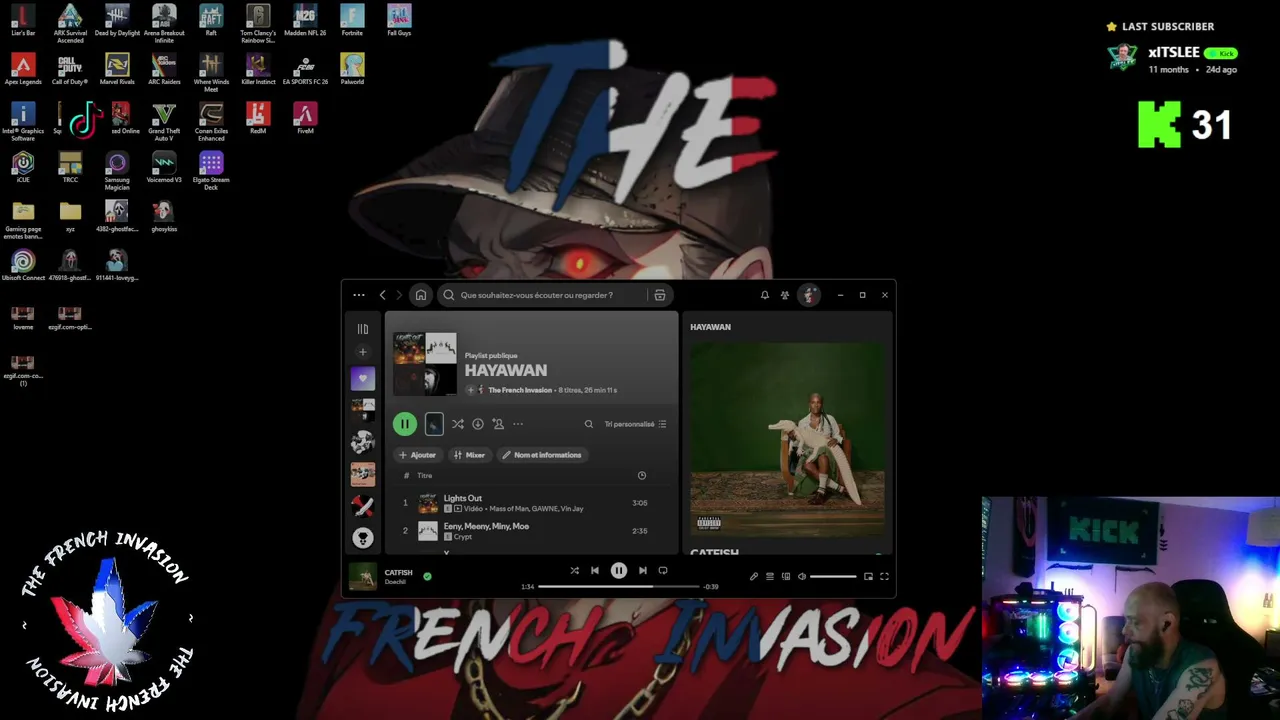Click the Ajouter button

418,455
